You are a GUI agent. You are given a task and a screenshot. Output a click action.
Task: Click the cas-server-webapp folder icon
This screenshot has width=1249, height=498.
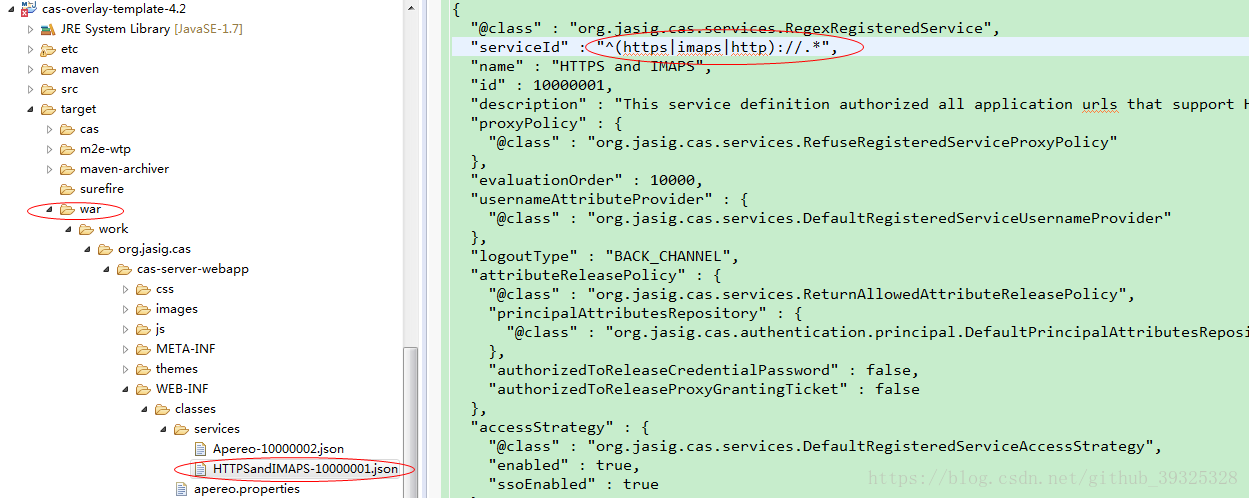point(125,269)
